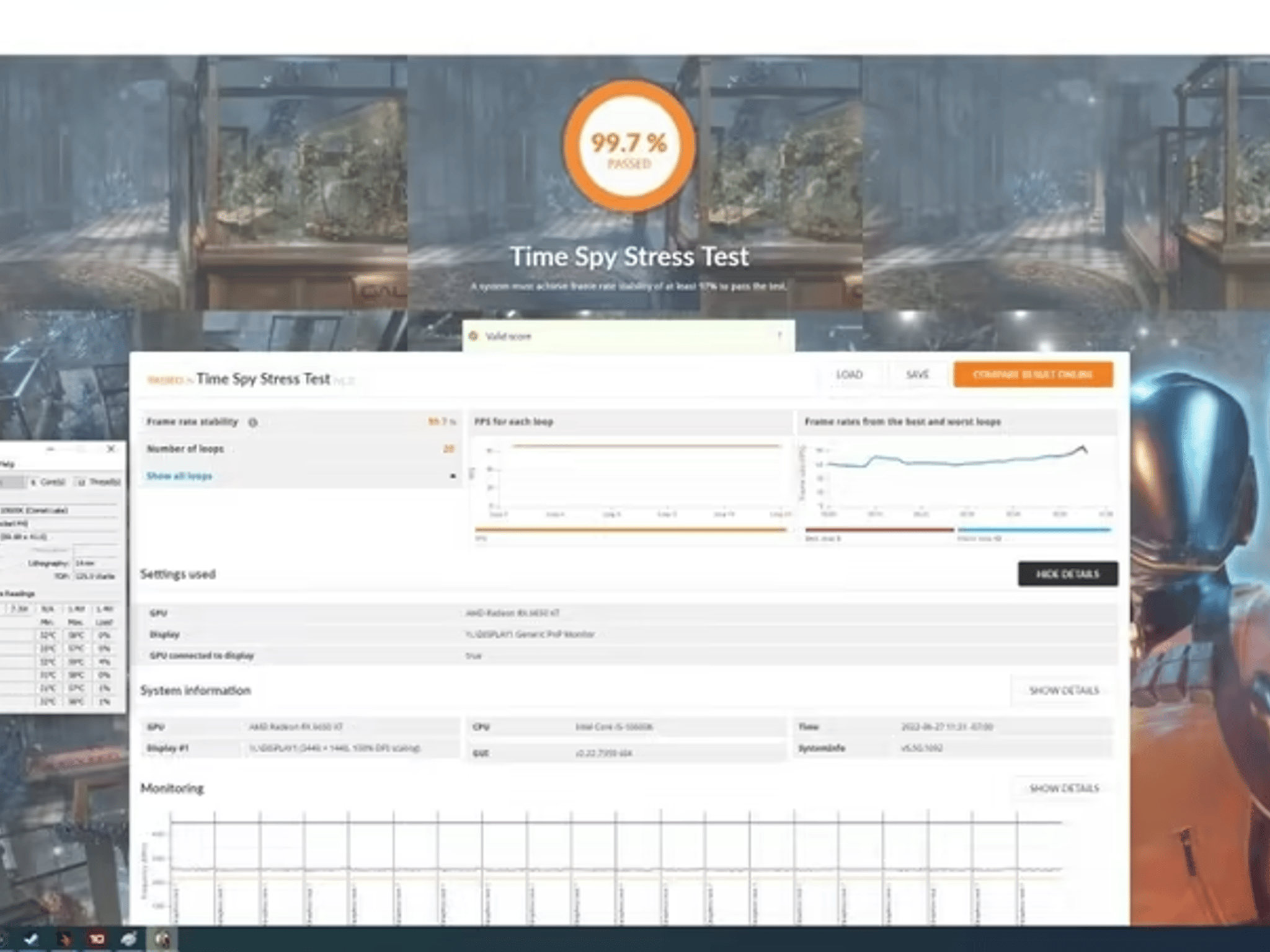Click the GPU connected to display row label

click(x=202, y=656)
